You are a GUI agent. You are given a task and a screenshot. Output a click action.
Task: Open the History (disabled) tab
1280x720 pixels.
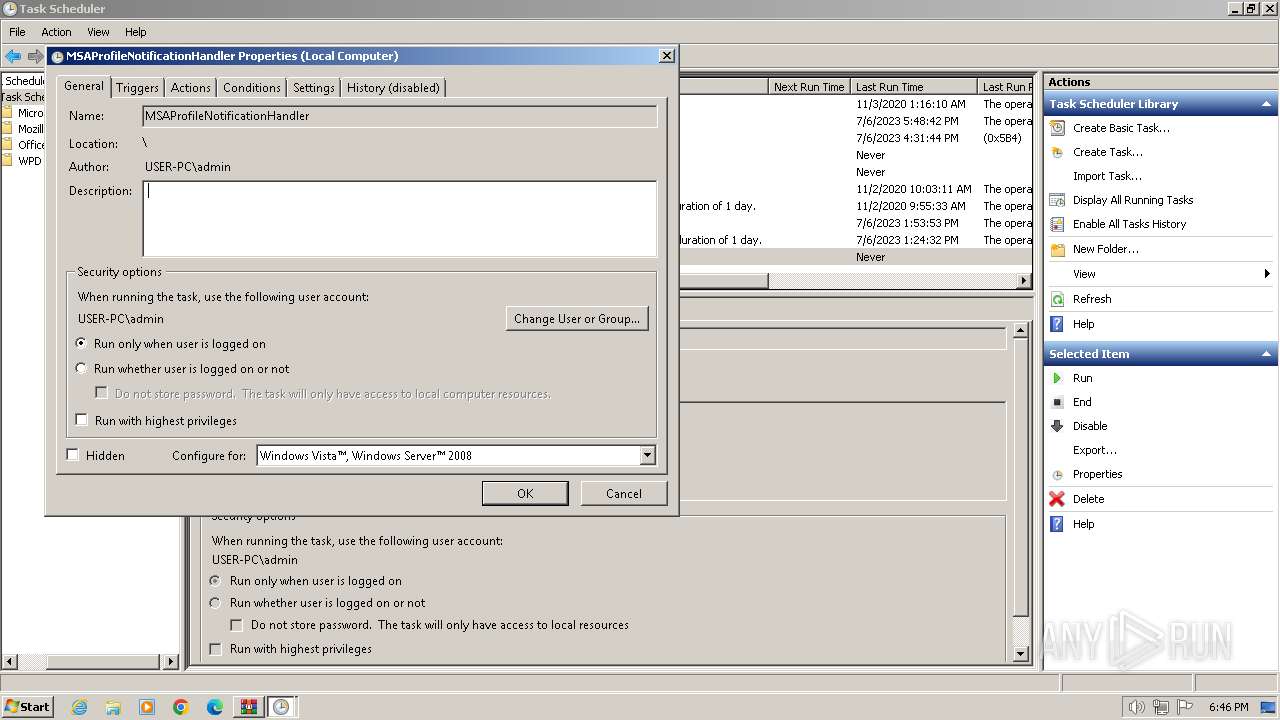point(393,88)
